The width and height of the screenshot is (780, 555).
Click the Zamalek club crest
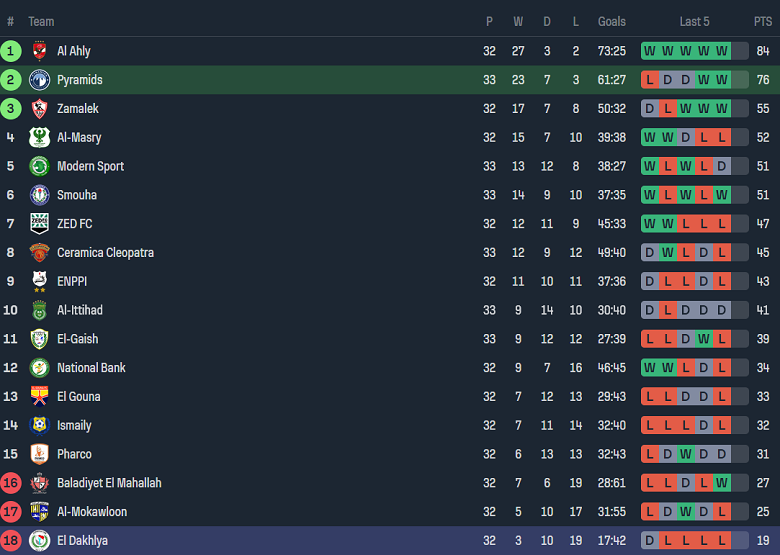click(39, 109)
